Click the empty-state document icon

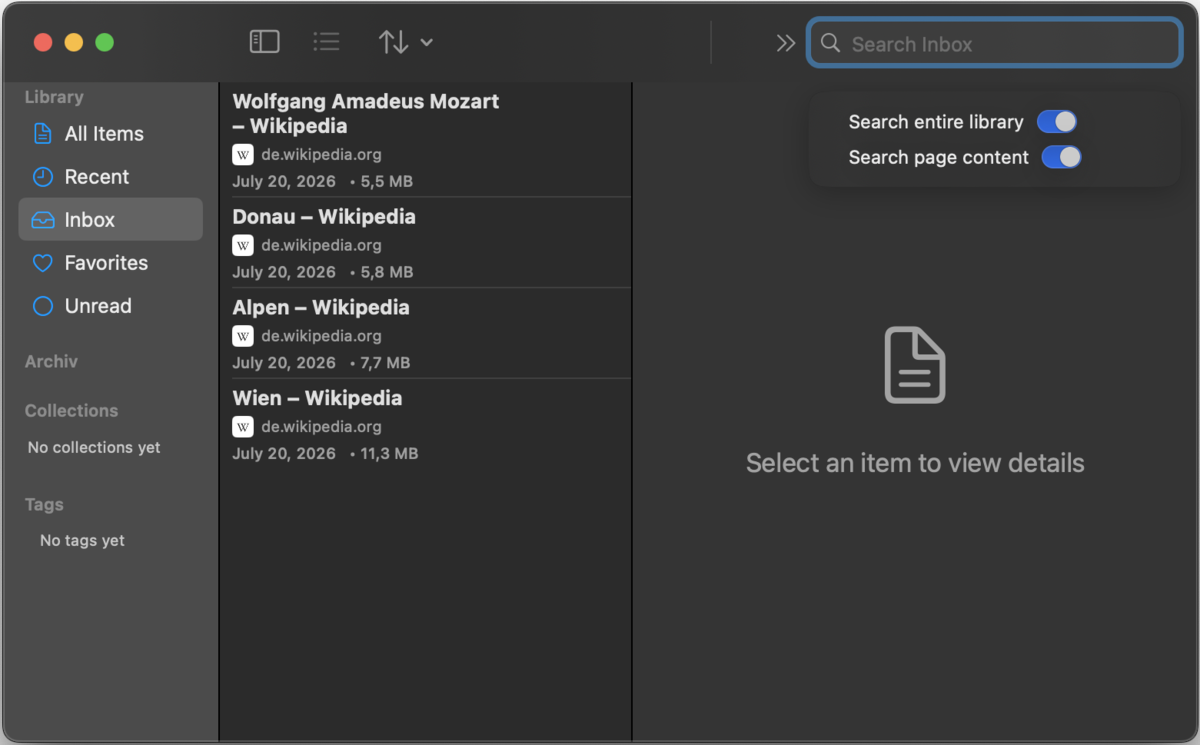(x=915, y=365)
